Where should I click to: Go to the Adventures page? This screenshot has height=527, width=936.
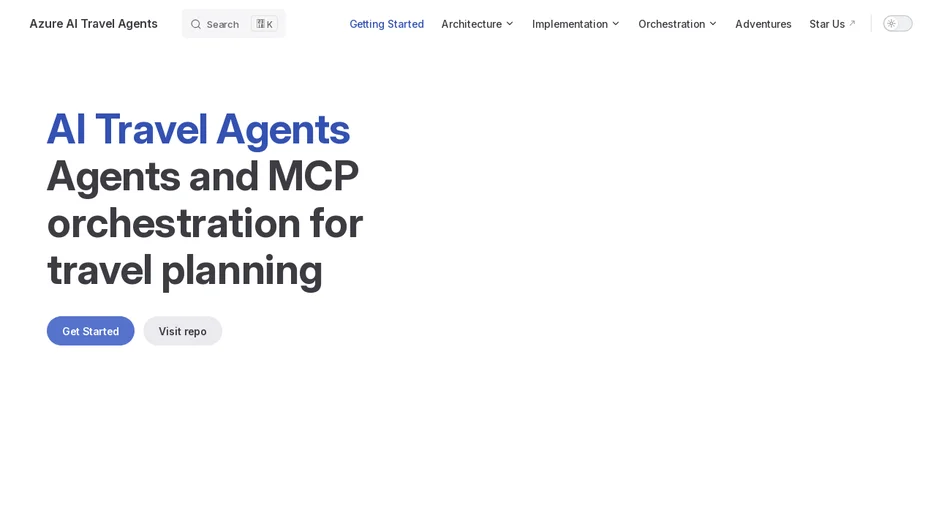(763, 24)
